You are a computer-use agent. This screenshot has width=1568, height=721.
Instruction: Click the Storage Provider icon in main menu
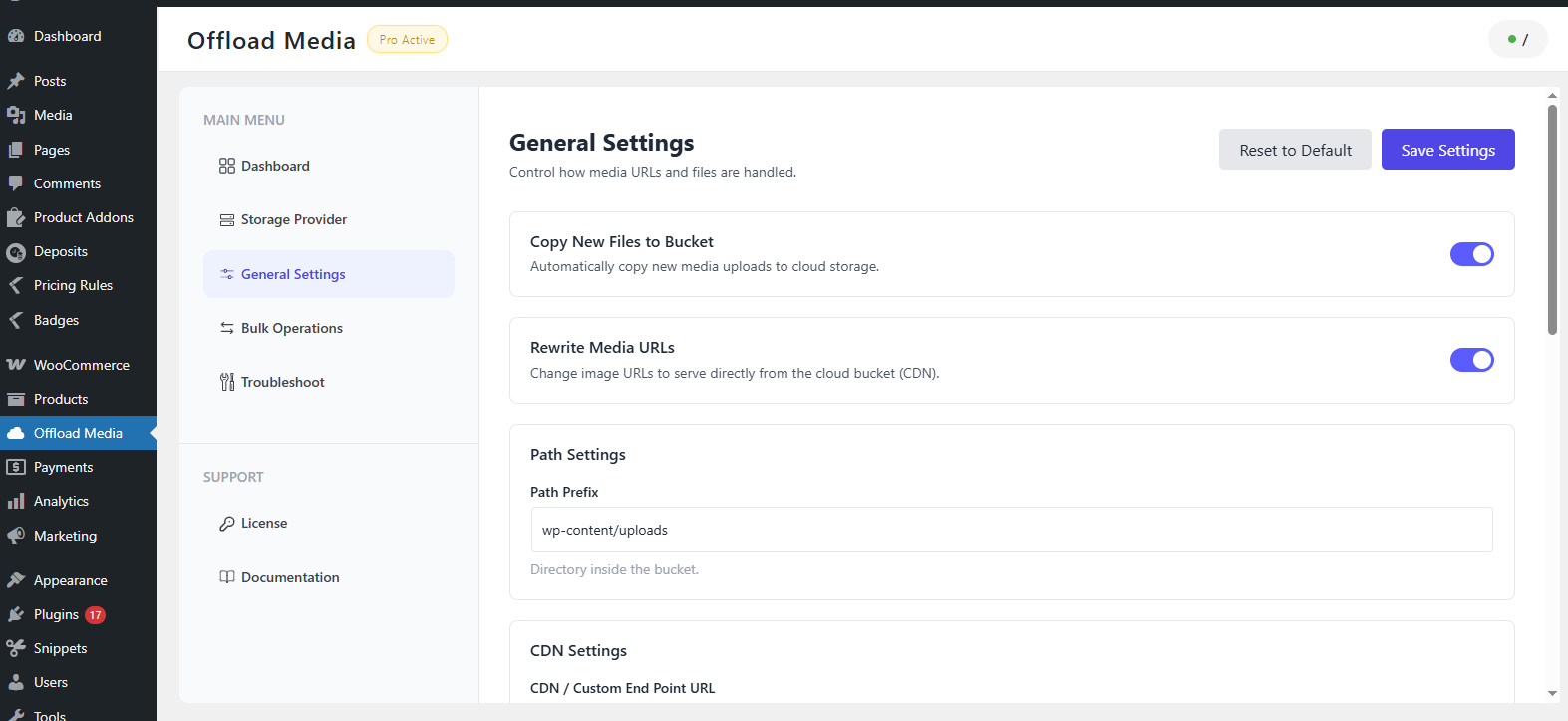[x=227, y=220]
